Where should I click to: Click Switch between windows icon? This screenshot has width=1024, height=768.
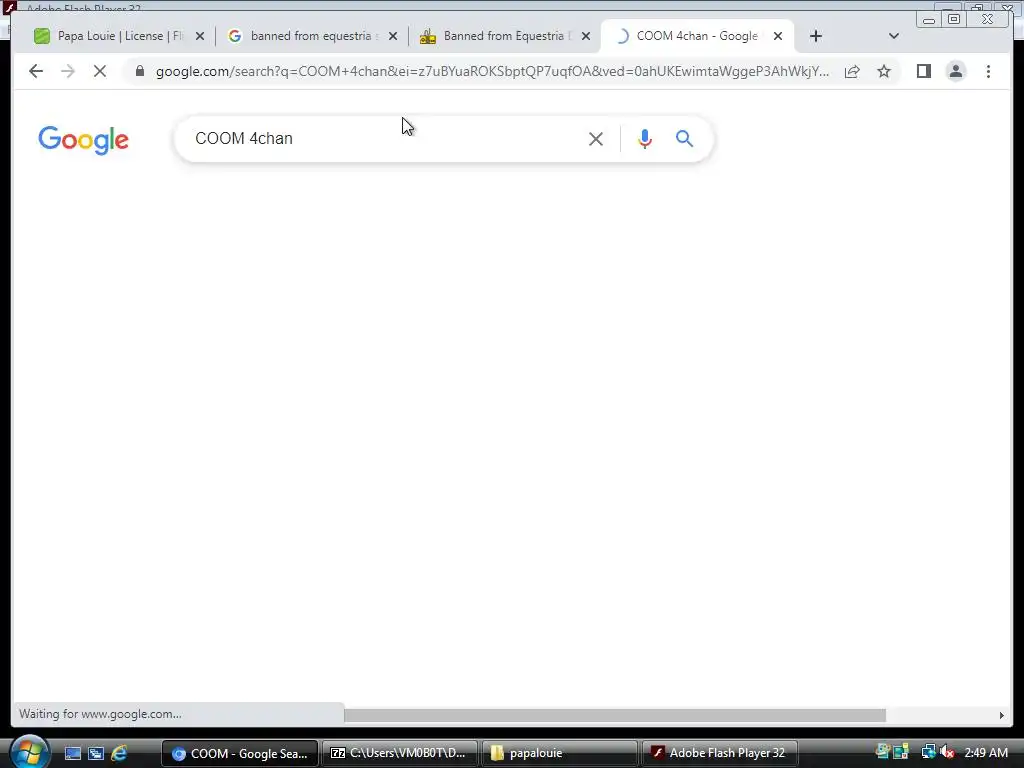pyautogui.click(x=96, y=753)
